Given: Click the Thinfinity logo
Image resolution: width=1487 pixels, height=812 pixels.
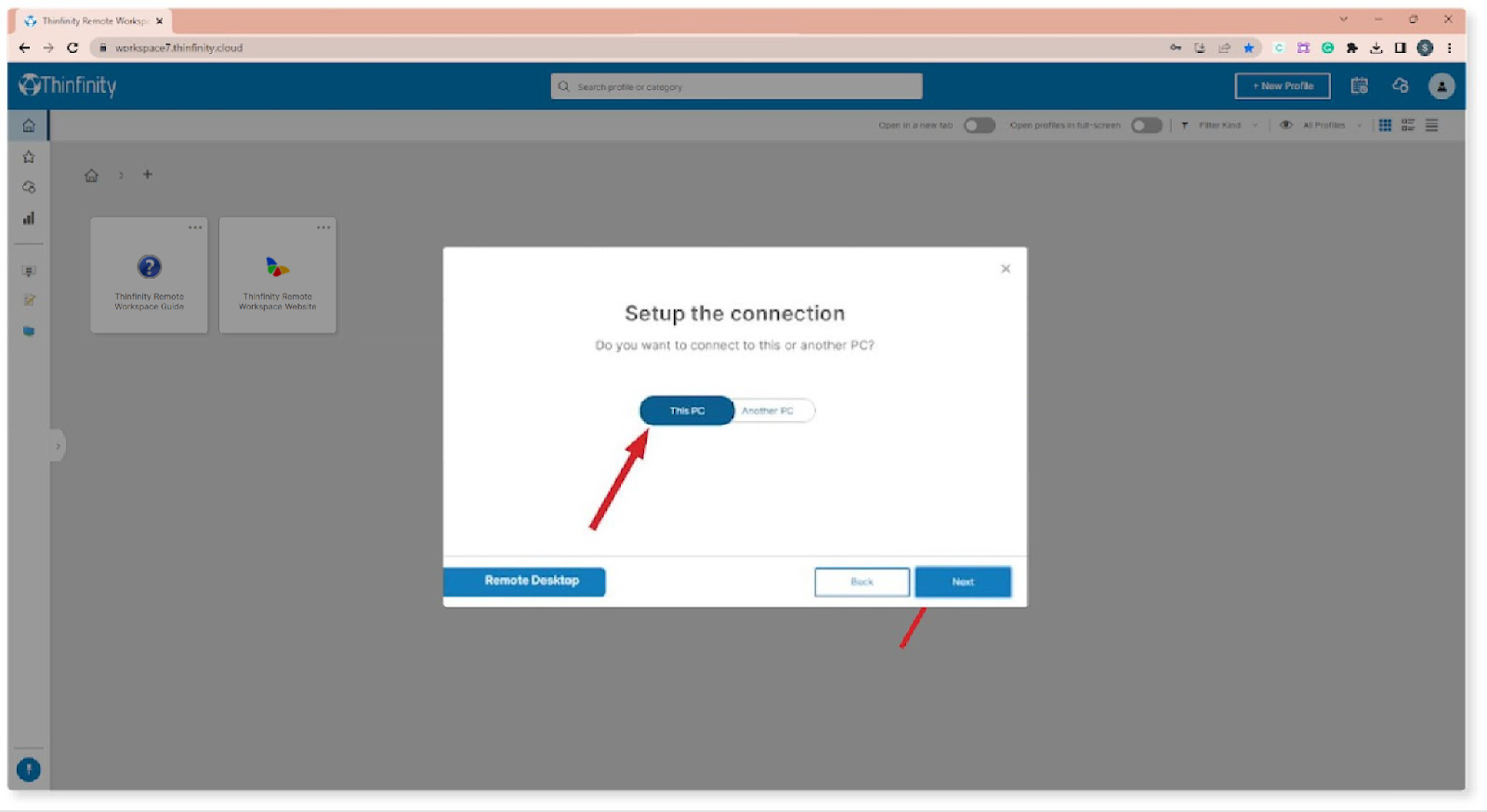Looking at the screenshot, I should (68, 85).
